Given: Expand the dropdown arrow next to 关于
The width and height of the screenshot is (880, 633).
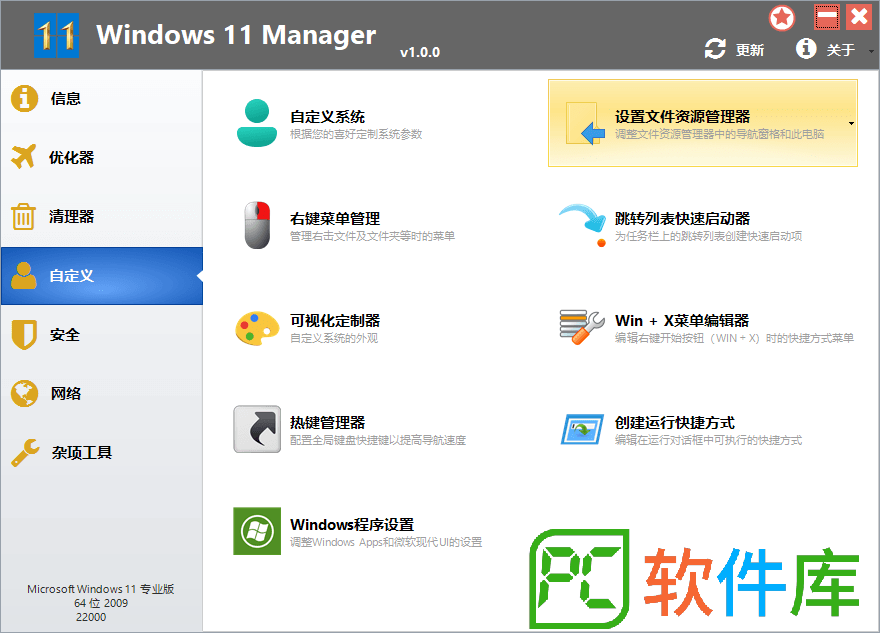Looking at the screenshot, I should [x=870, y=51].
